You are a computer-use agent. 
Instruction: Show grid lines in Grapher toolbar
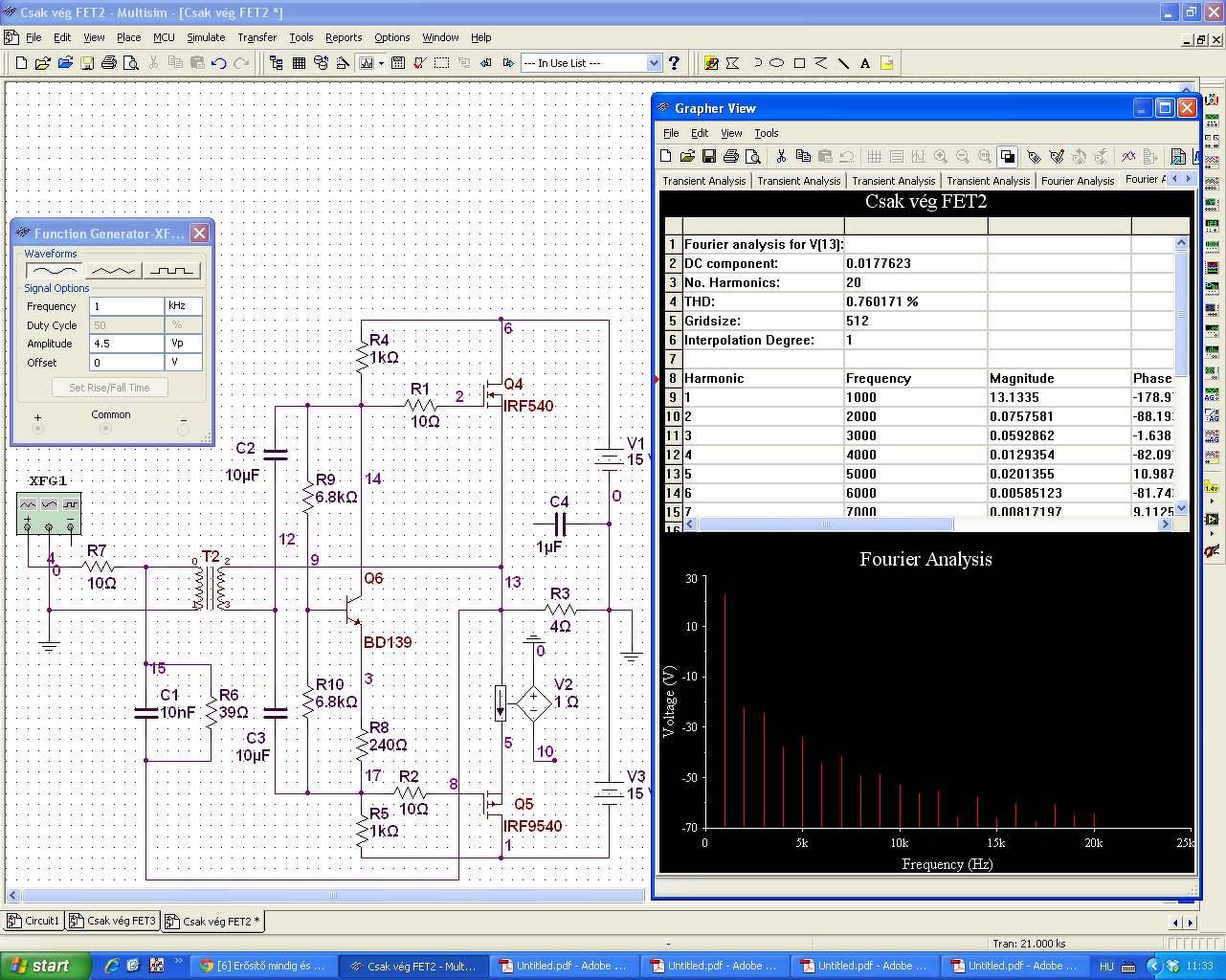coord(874,156)
